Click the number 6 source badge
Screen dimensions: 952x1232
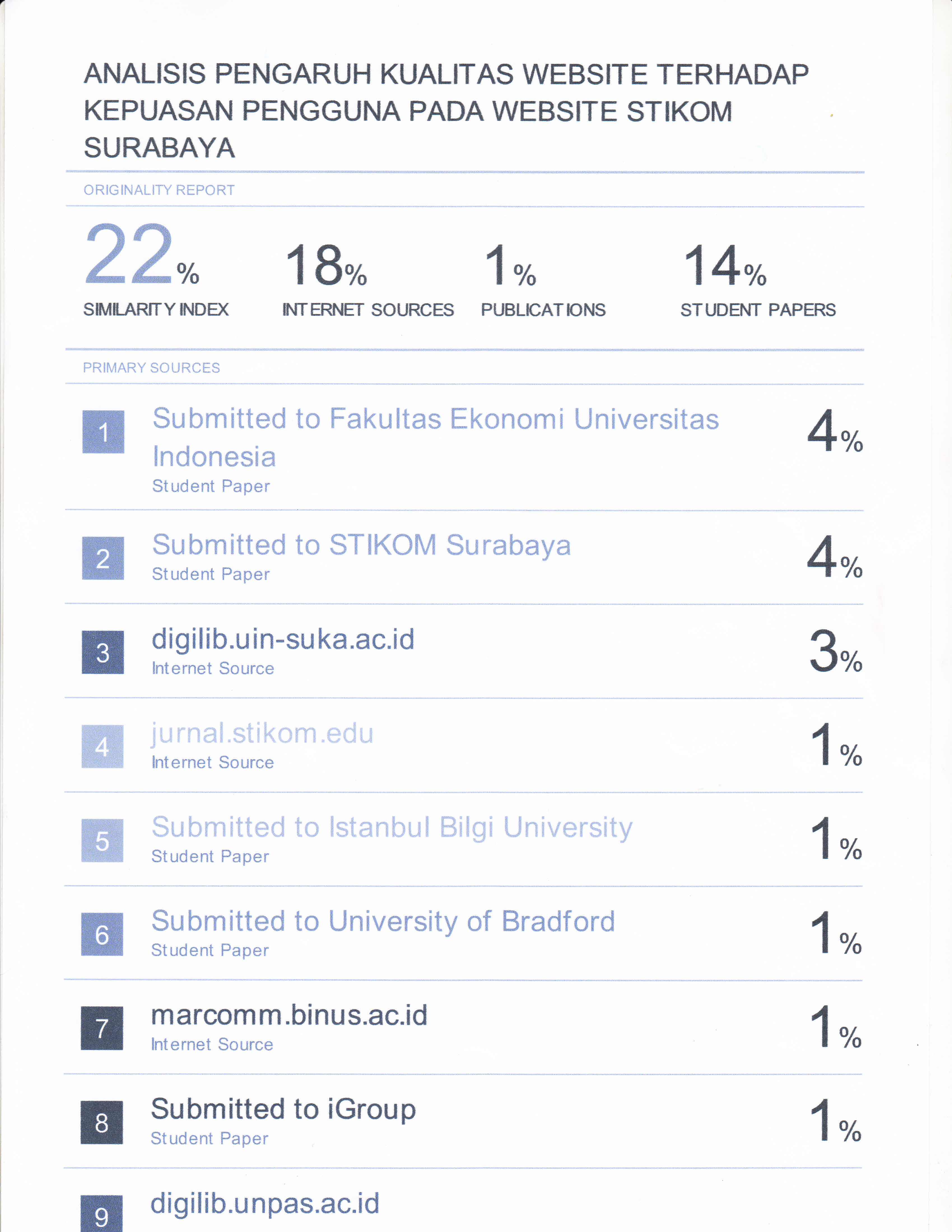[102, 934]
